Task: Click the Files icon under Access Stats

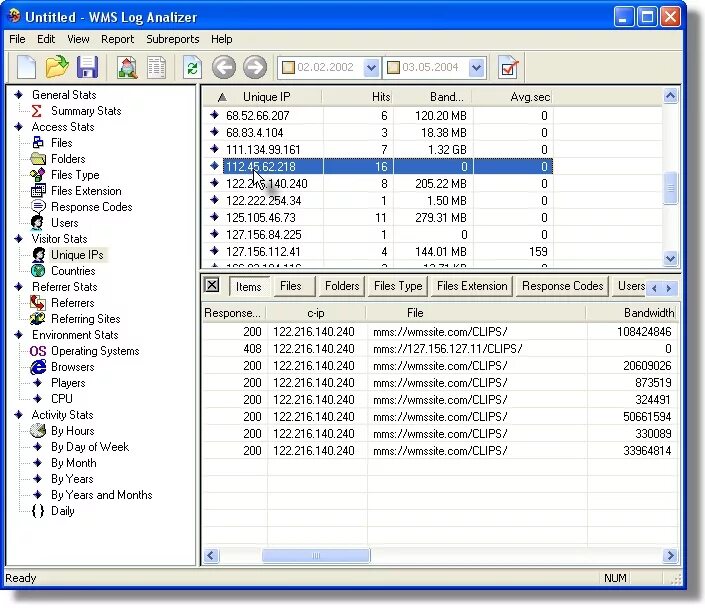Action: (38, 143)
